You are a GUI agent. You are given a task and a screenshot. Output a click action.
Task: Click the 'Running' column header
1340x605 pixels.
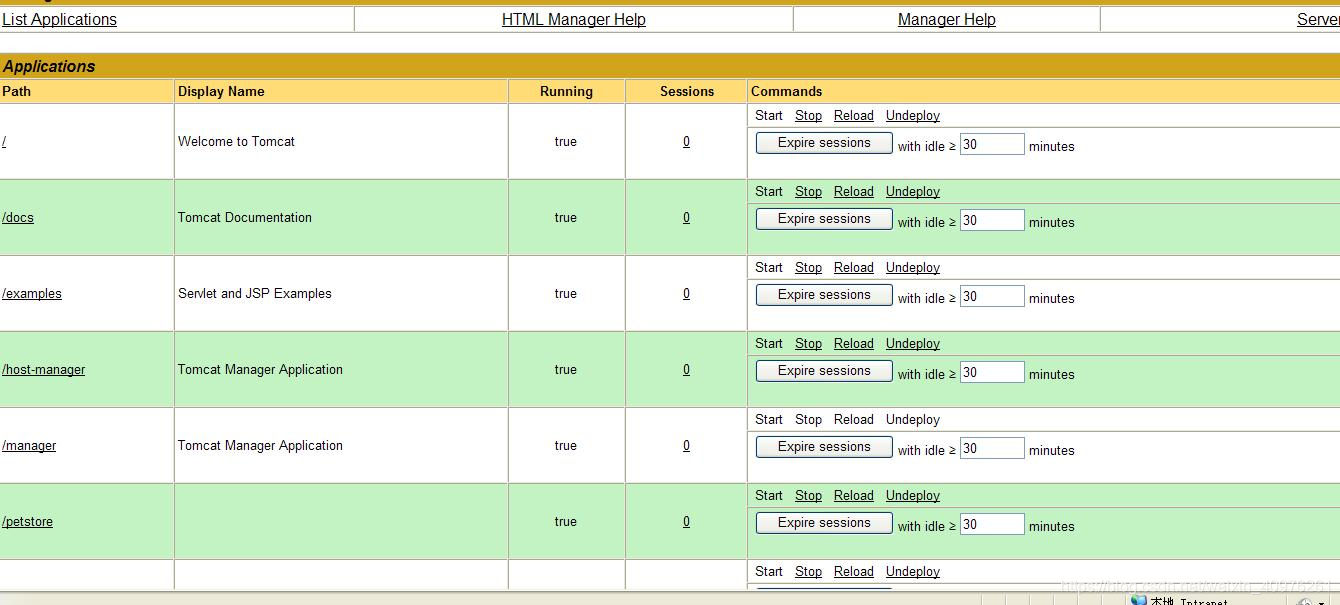(566, 91)
